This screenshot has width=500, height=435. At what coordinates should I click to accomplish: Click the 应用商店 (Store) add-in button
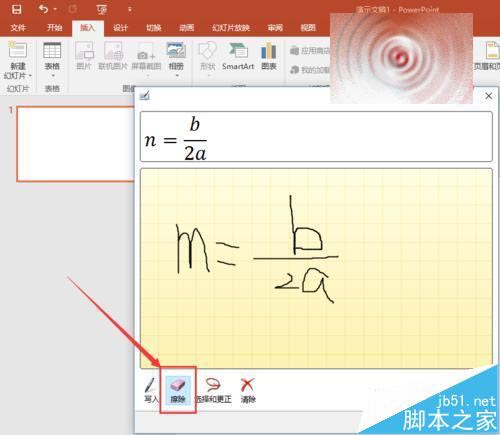point(310,51)
